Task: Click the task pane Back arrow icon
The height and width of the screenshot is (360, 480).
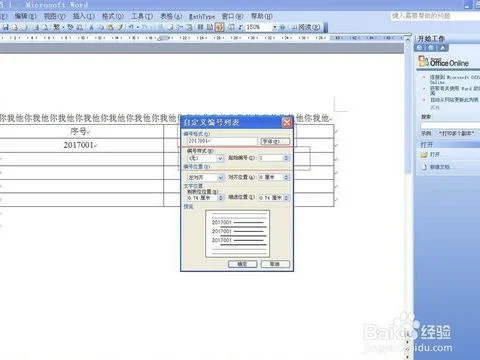Action: (420, 48)
